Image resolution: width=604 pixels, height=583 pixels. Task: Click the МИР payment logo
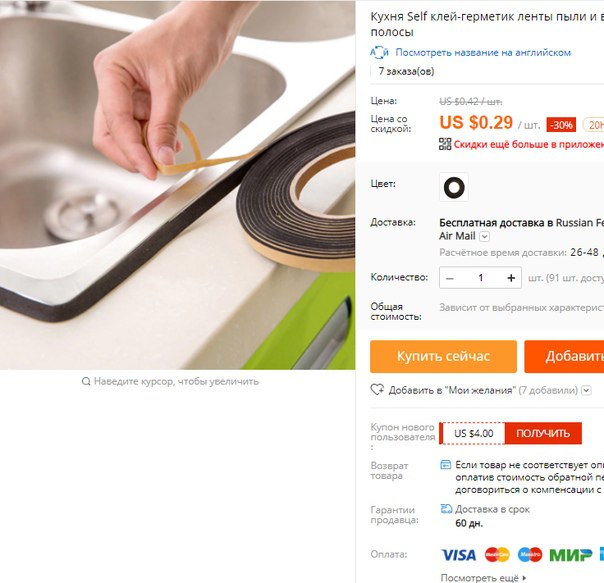[x=570, y=555]
